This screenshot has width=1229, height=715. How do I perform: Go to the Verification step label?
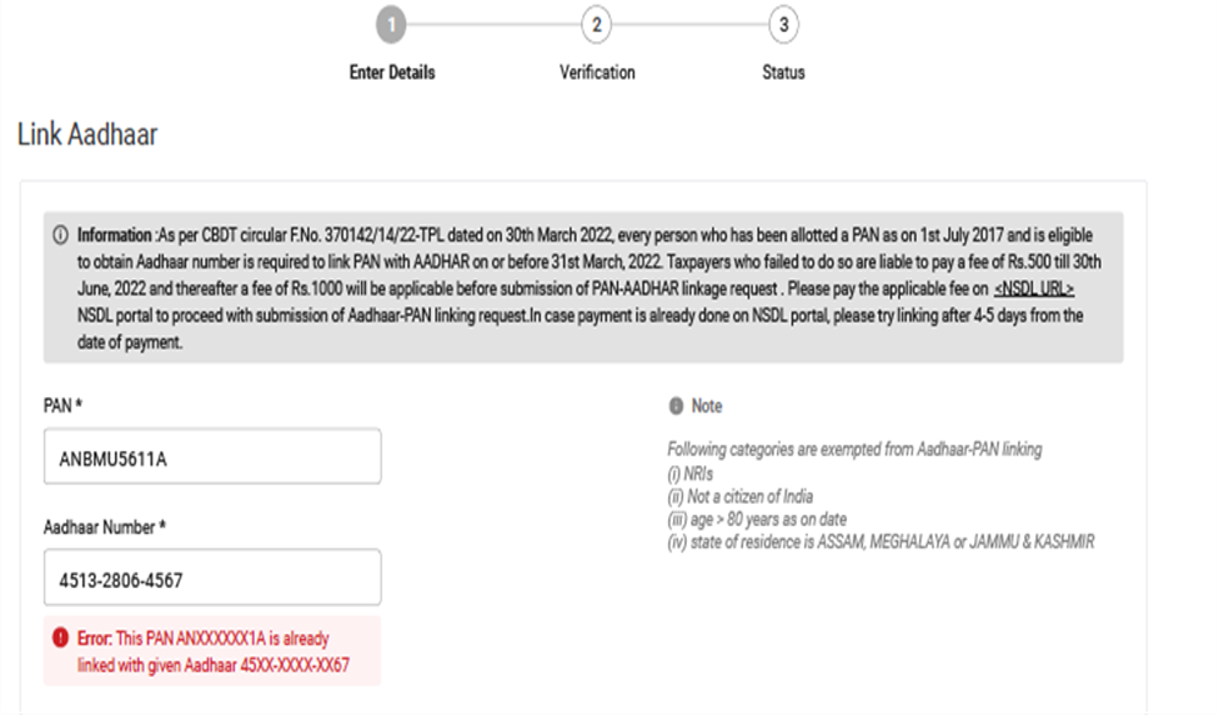597,72
